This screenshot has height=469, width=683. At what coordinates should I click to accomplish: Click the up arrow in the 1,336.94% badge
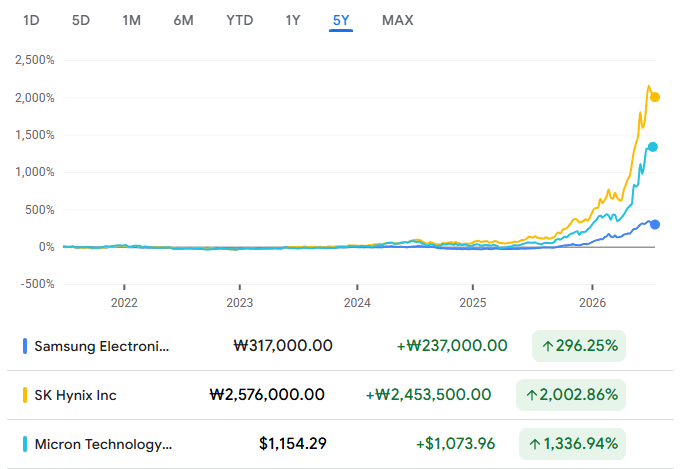click(x=534, y=445)
